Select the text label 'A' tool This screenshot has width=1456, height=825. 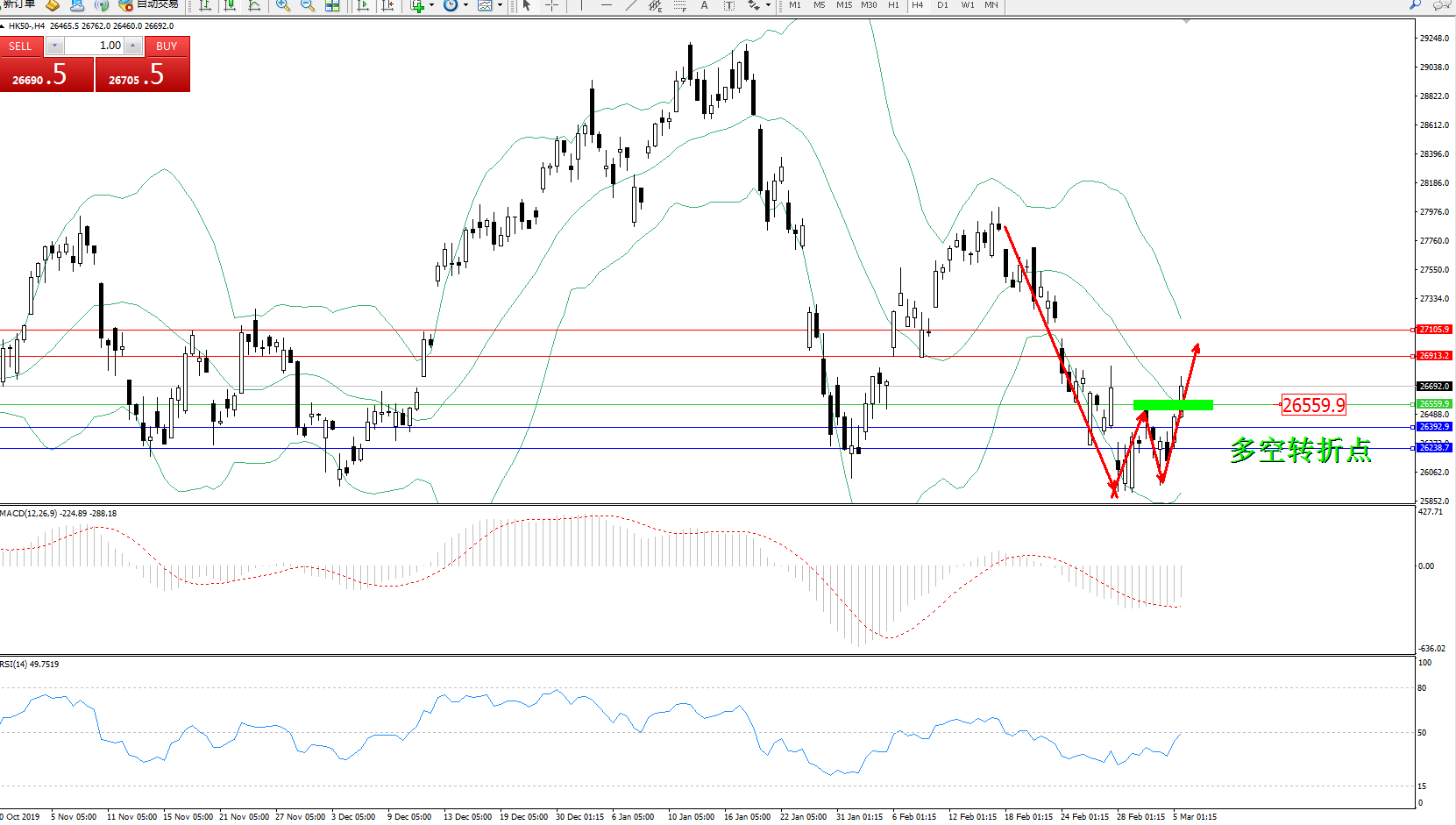click(x=704, y=5)
